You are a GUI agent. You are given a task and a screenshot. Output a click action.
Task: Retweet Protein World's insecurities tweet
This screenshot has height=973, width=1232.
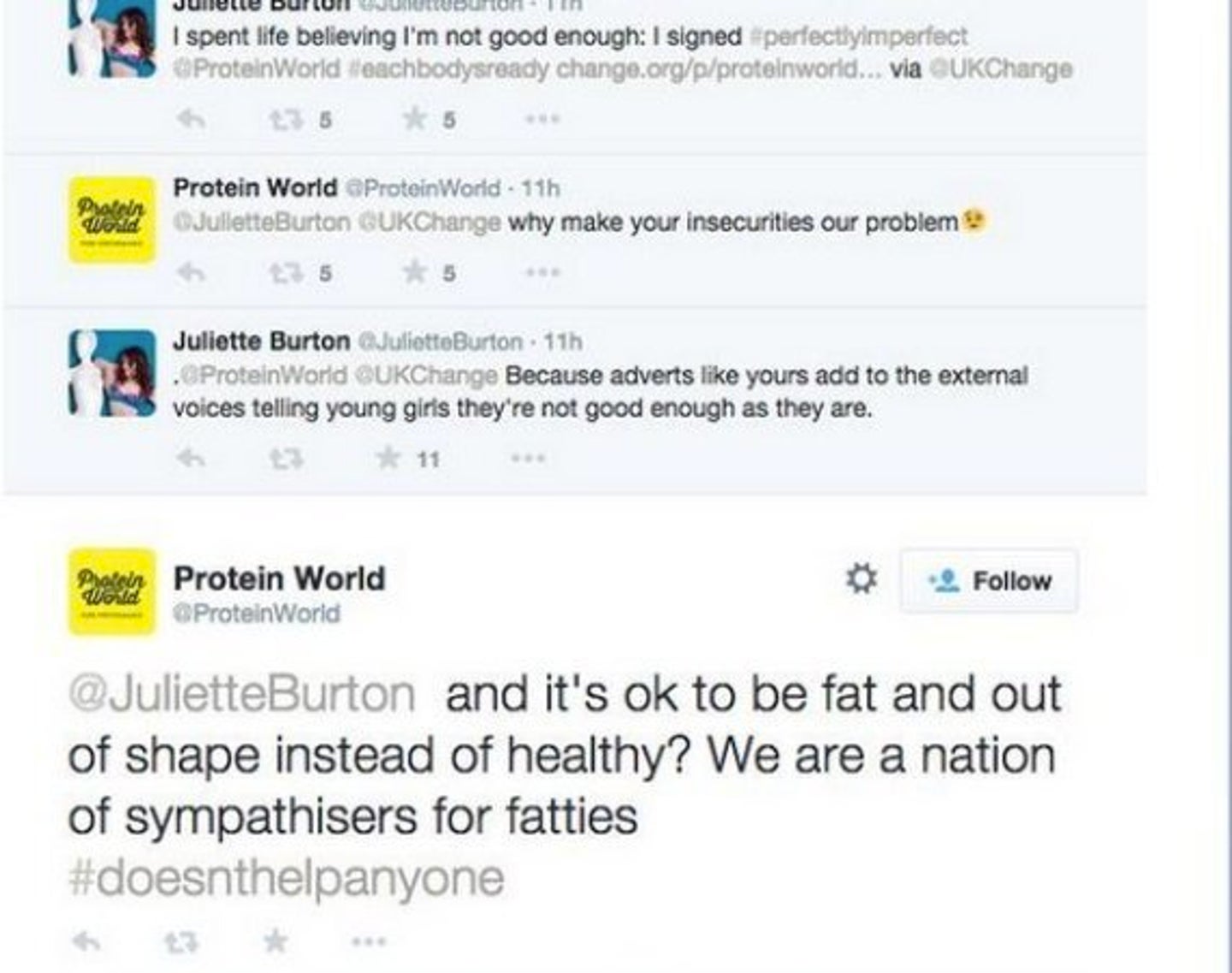point(283,273)
